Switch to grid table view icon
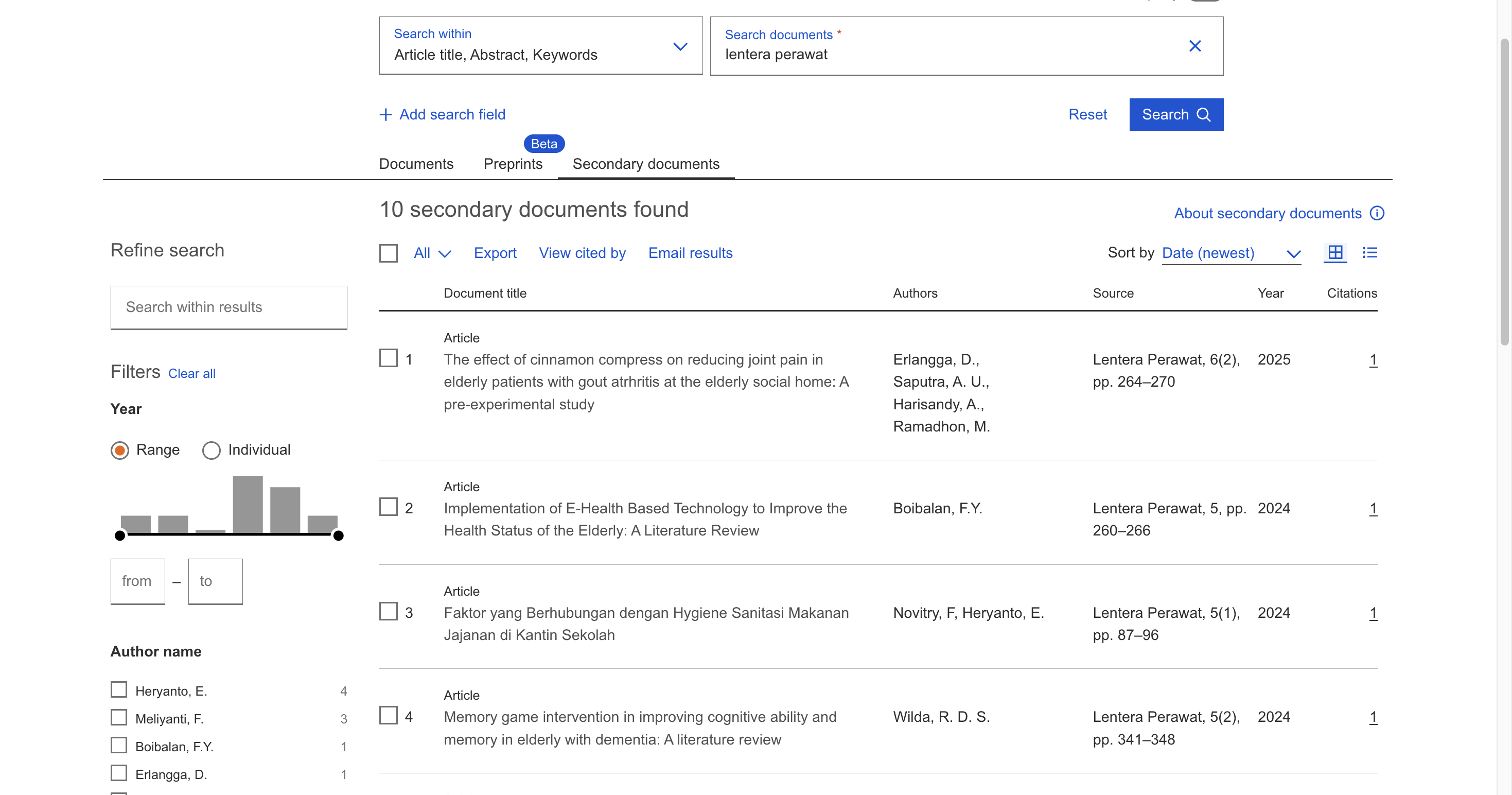 (1335, 252)
